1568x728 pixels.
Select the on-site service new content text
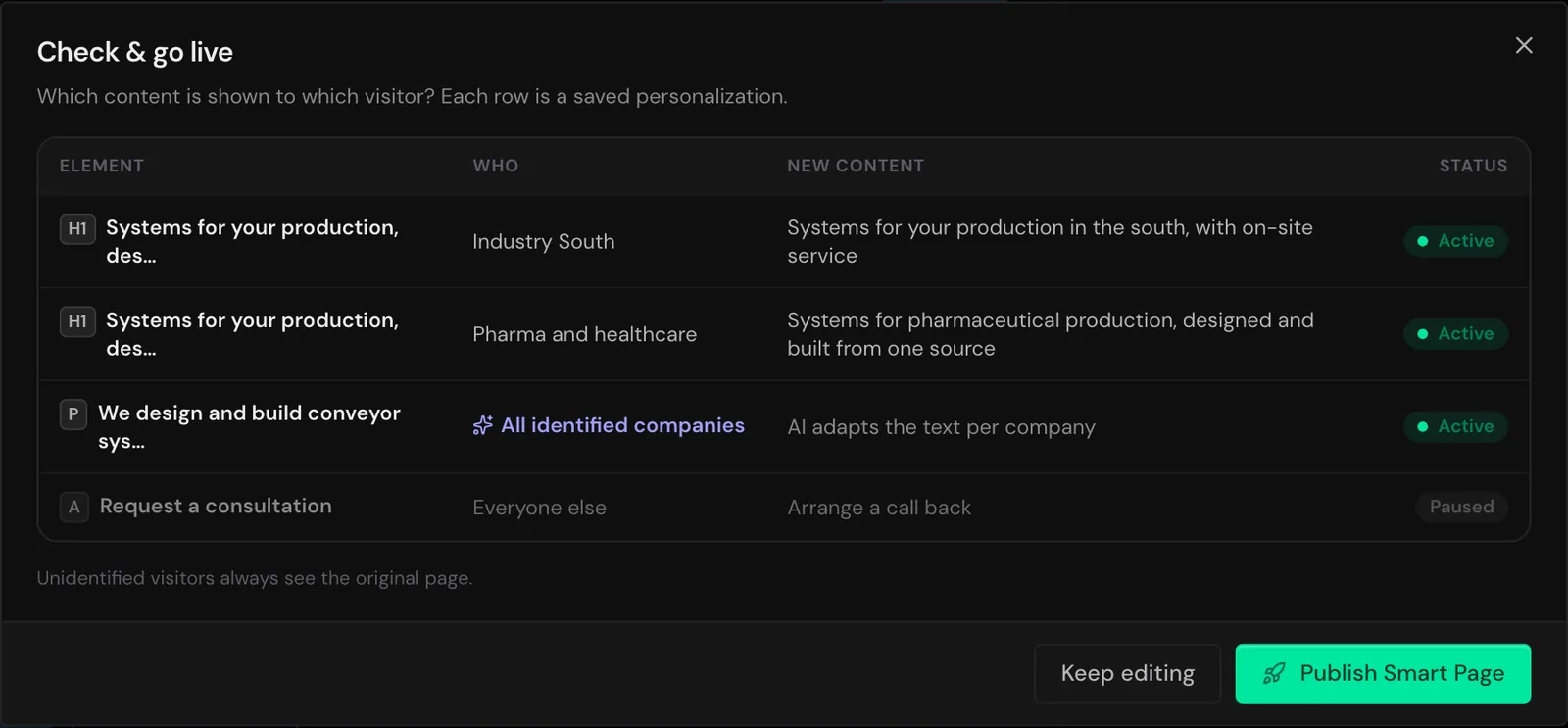(1050, 241)
